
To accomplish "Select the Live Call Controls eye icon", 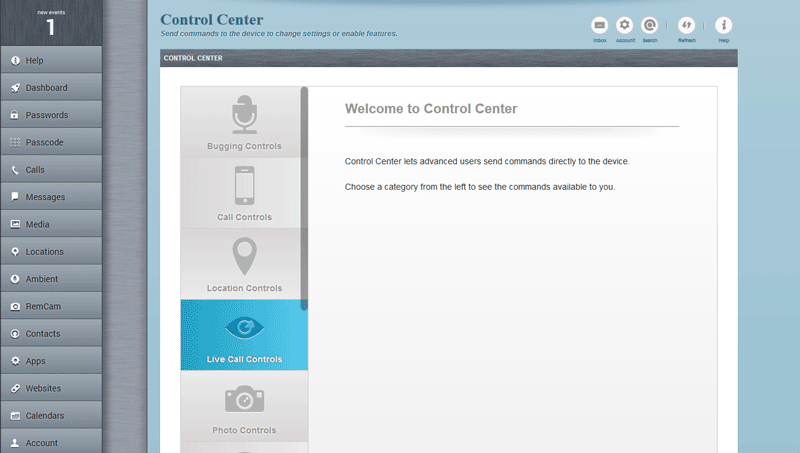I will pyautogui.click(x=244, y=328).
